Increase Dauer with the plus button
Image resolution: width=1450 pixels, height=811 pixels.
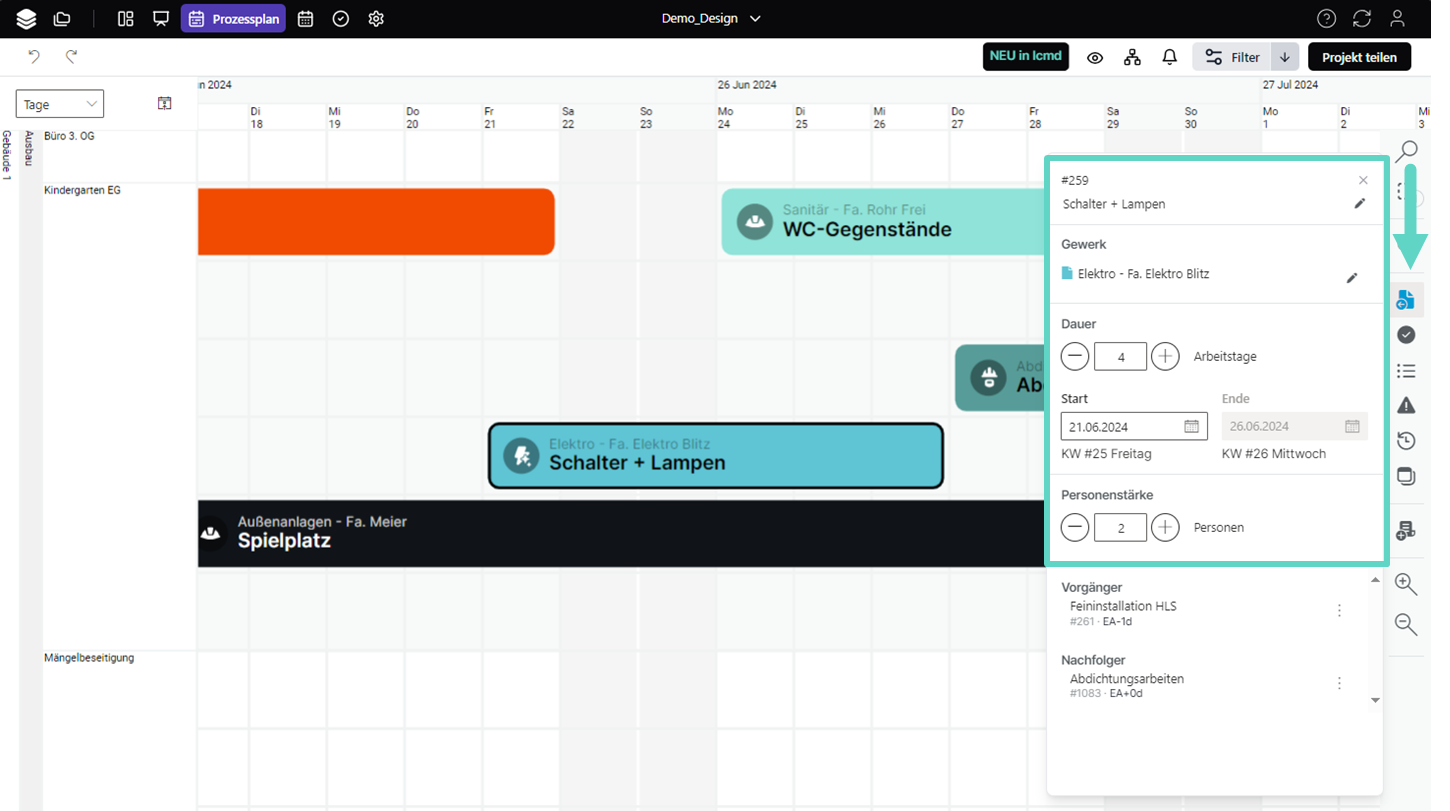click(1165, 356)
